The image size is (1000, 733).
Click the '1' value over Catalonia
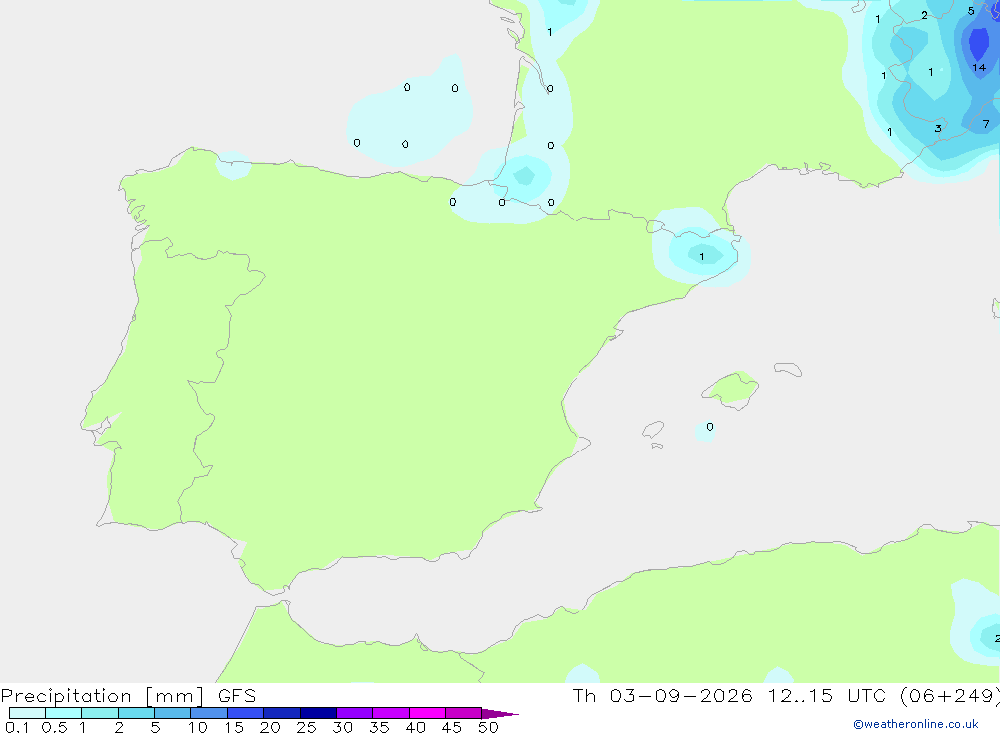tap(702, 256)
